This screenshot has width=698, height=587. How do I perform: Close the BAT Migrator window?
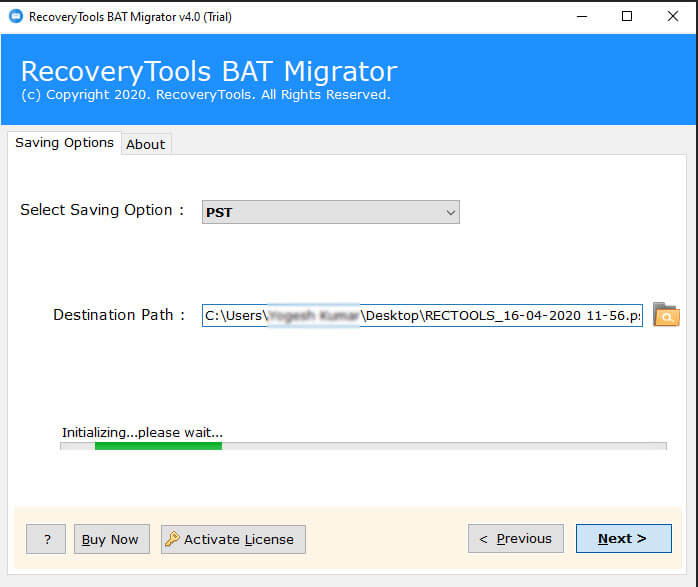[673, 16]
